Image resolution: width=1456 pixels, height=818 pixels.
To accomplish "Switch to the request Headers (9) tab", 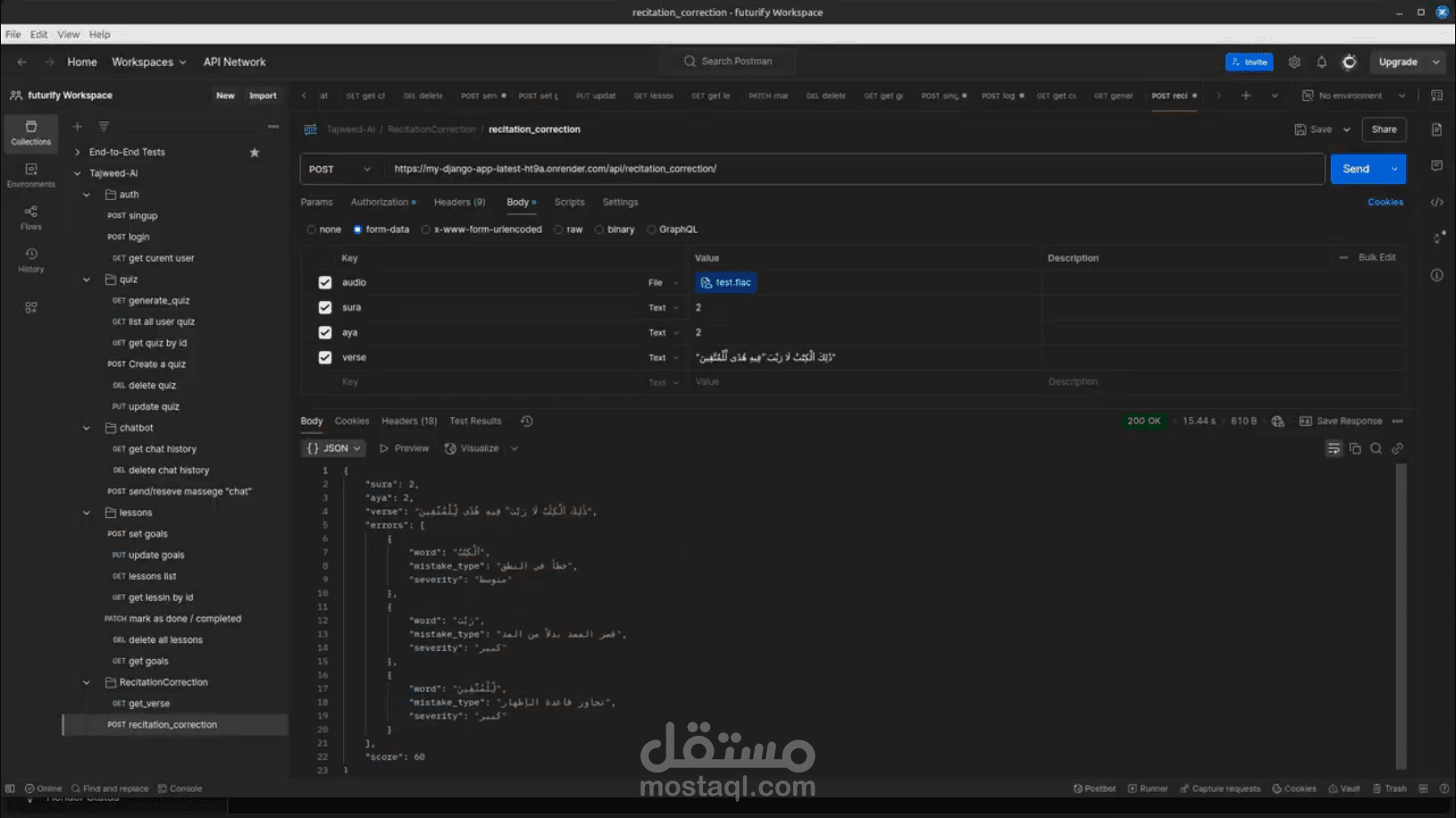I will 460,203.
